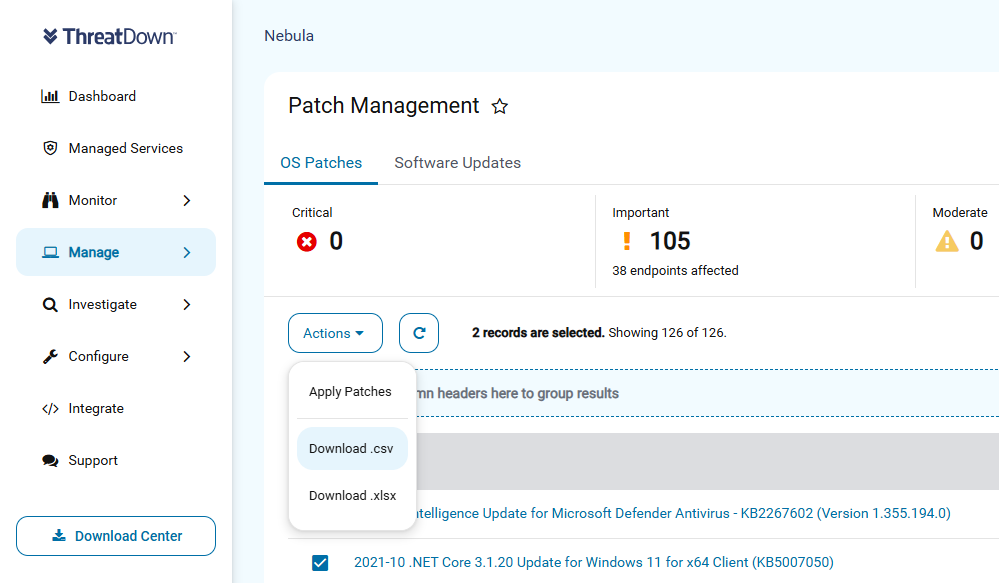Select Download .xlsx menu option
The height and width of the screenshot is (583, 999).
(352, 496)
